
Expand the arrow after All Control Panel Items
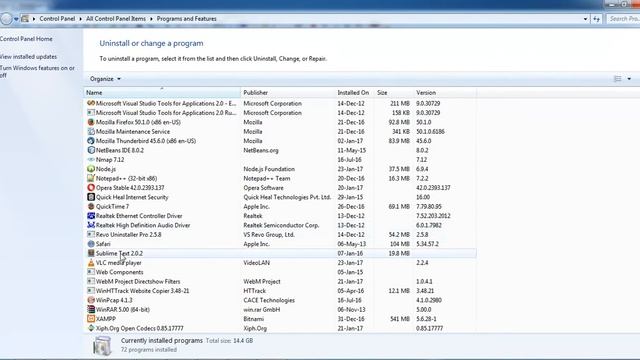151,19
